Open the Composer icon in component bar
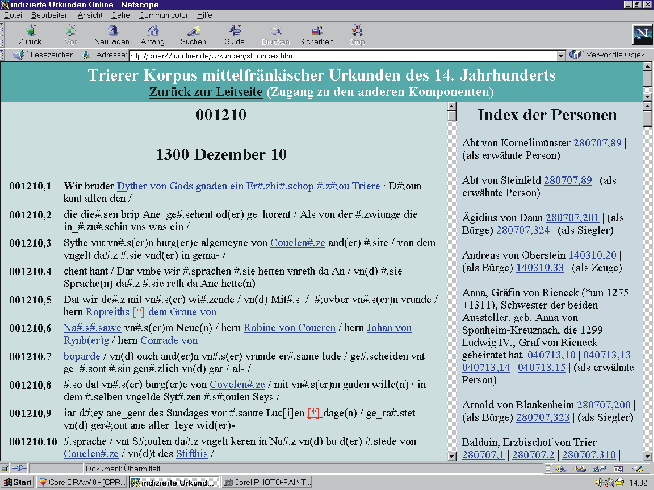654x490 pixels. (637, 469)
